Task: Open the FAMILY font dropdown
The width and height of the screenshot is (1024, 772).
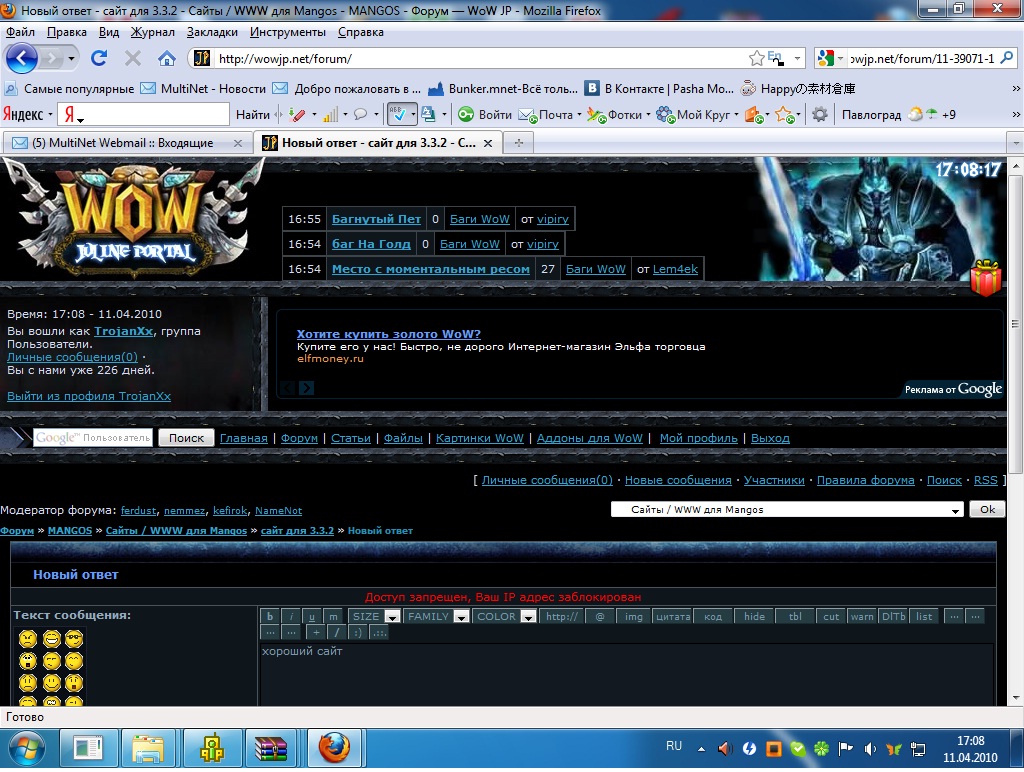Action: pyautogui.click(x=436, y=616)
